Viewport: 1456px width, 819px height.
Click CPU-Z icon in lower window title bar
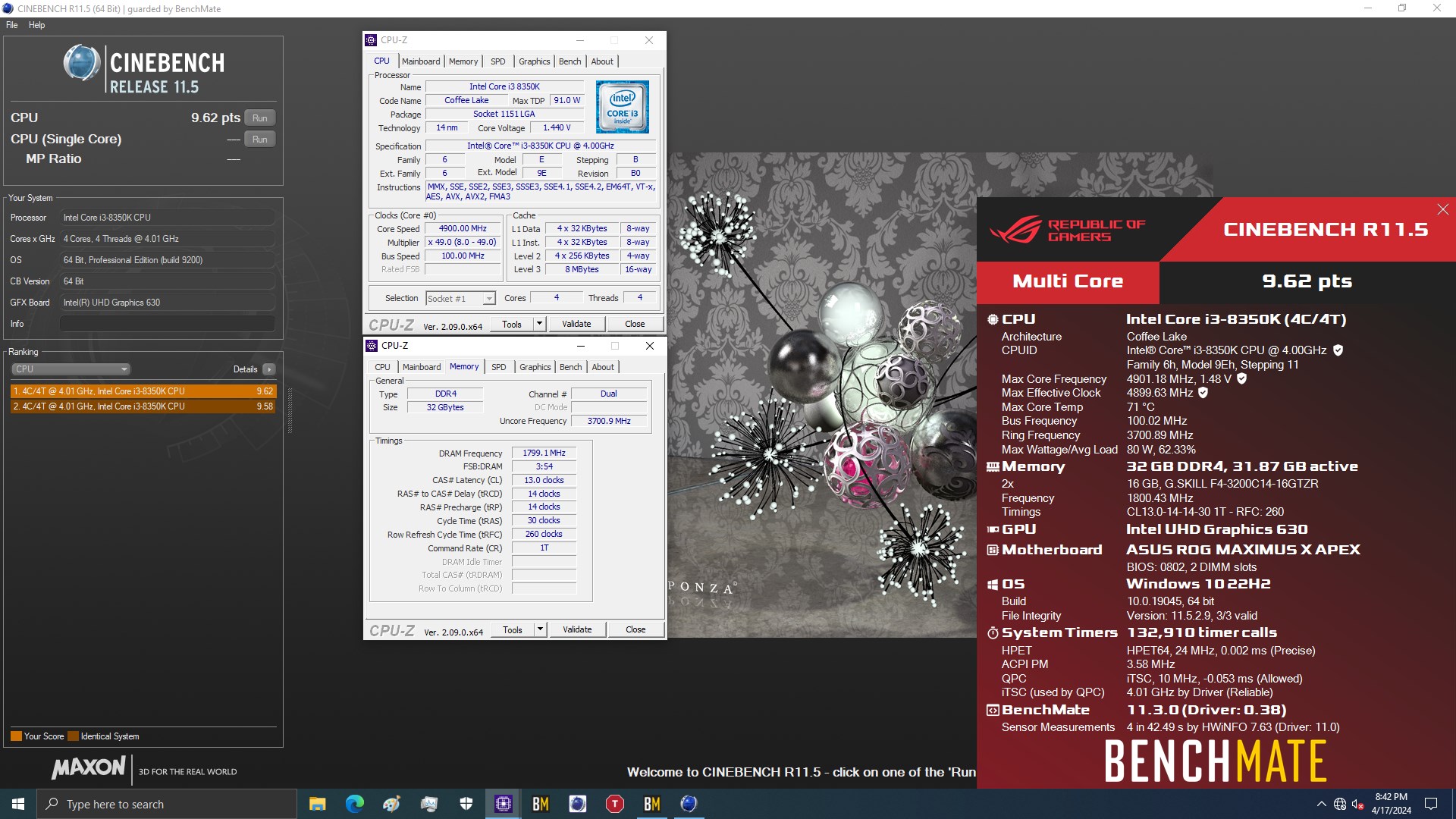tap(372, 346)
